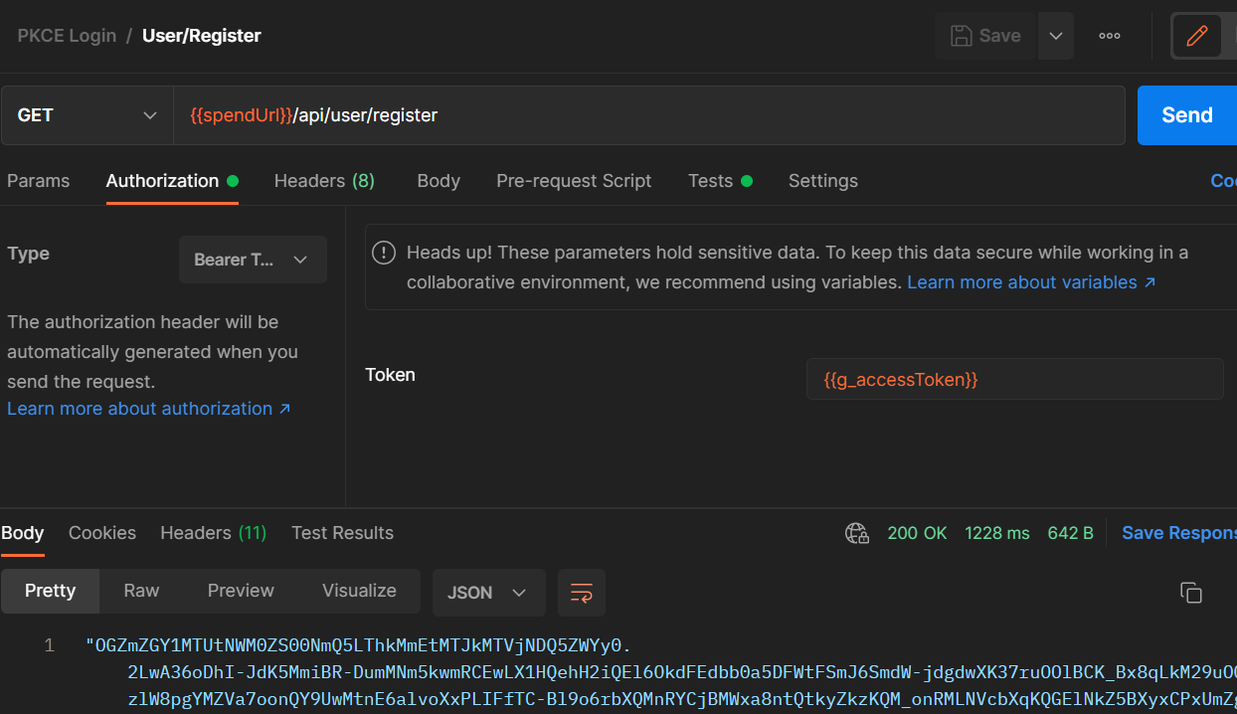
Task: Click the info icon in Heads up notice
Action: tap(383, 253)
